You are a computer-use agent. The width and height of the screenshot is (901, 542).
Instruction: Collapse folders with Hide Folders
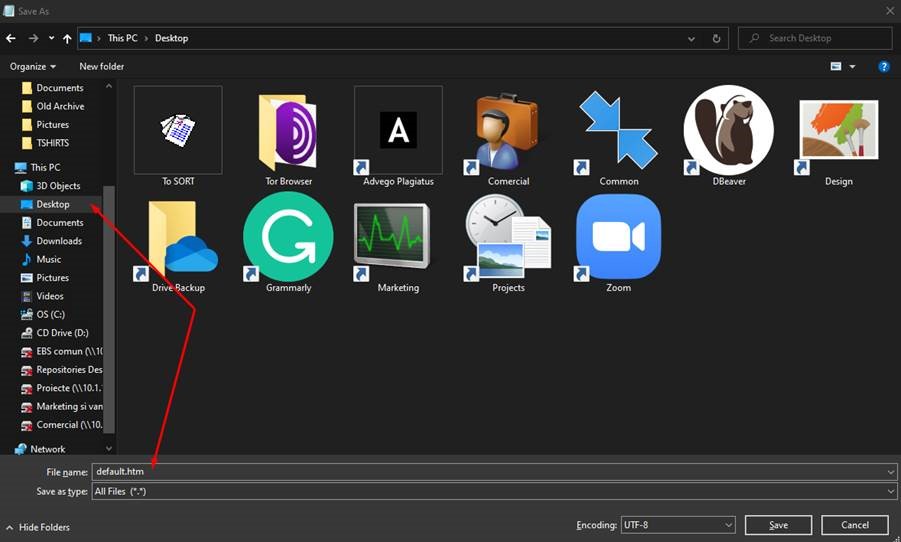pyautogui.click(x=38, y=527)
